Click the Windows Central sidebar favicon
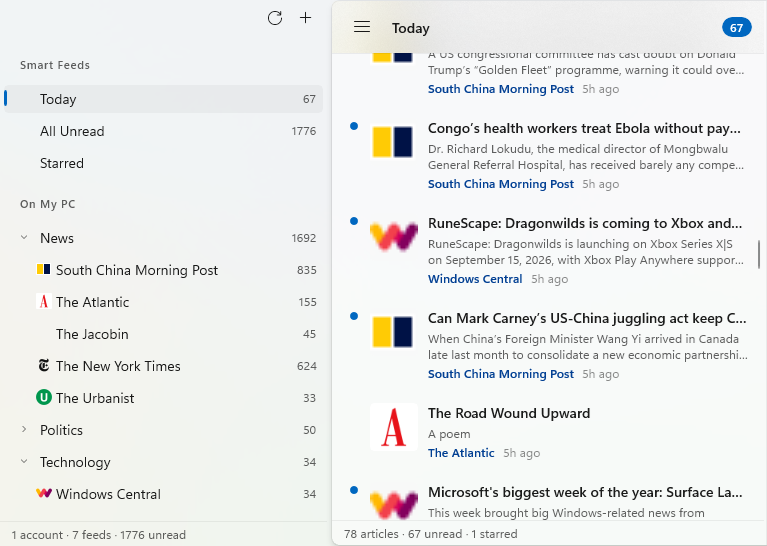This screenshot has width=767, height=546. (44, 493)
